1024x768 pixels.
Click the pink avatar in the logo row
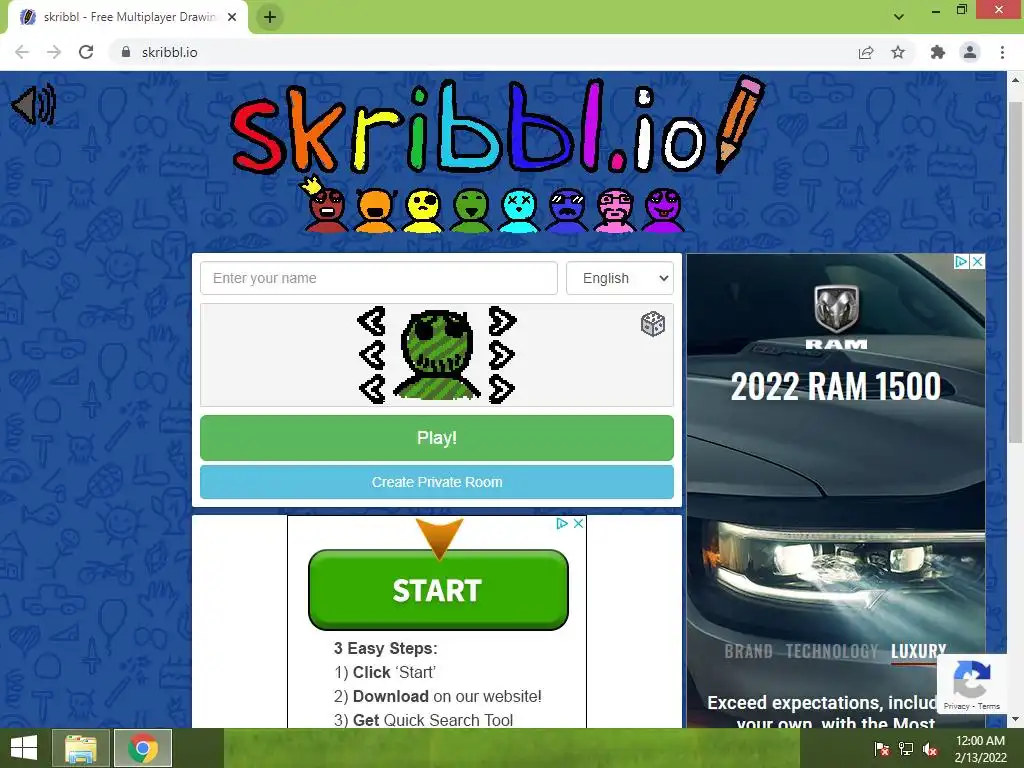click(x=615, y=210)
